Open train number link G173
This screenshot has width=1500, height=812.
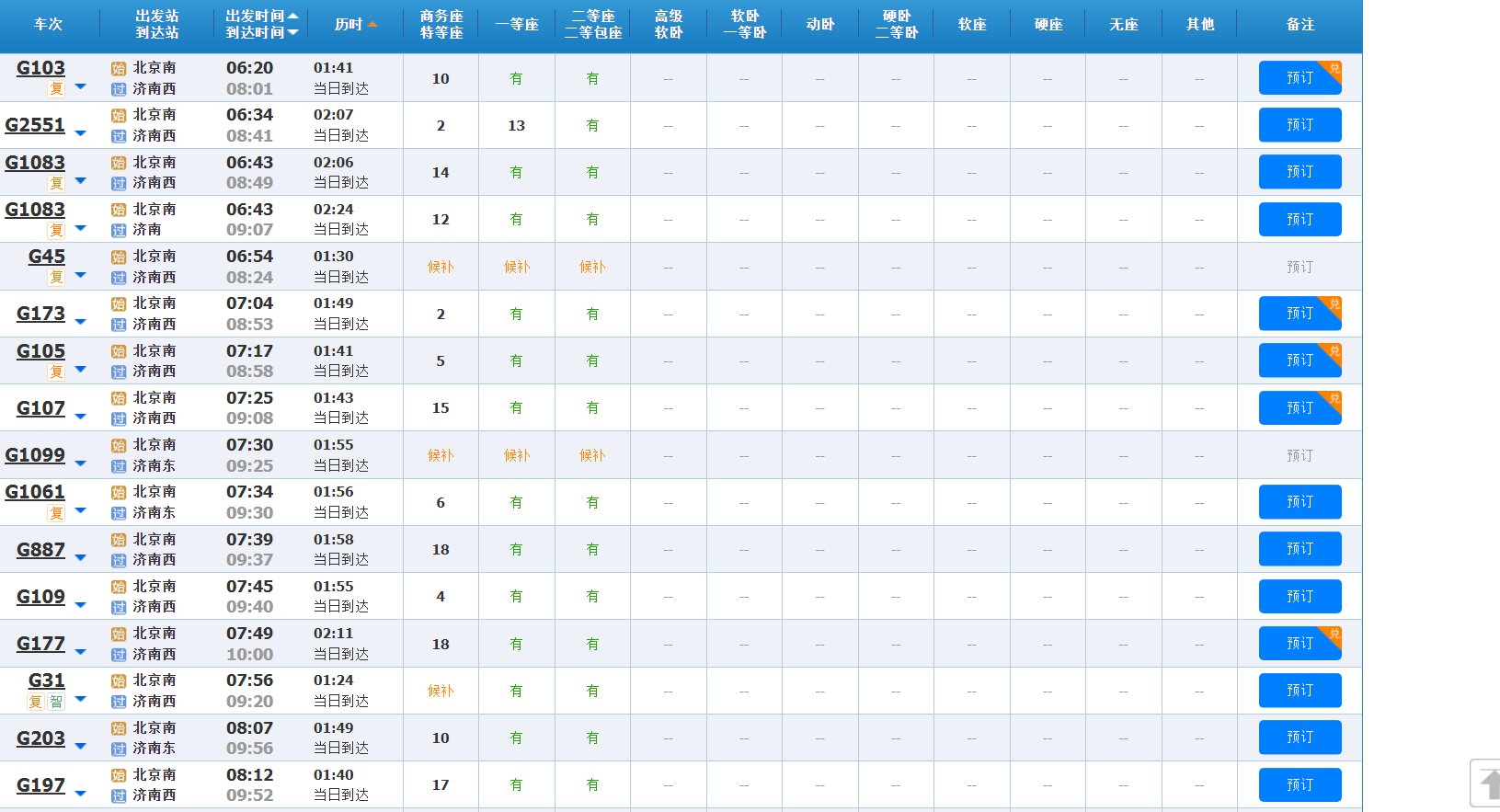(x=41, y=314)
